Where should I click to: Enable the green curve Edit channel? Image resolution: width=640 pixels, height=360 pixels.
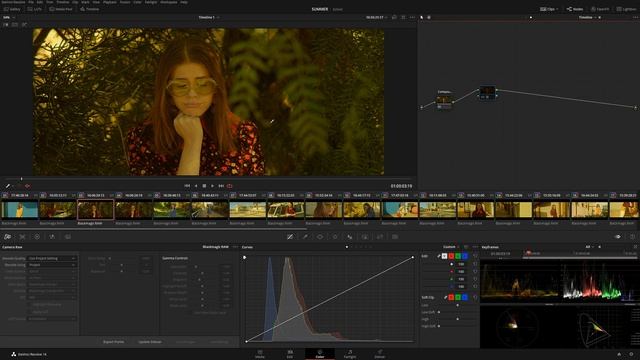458,256
